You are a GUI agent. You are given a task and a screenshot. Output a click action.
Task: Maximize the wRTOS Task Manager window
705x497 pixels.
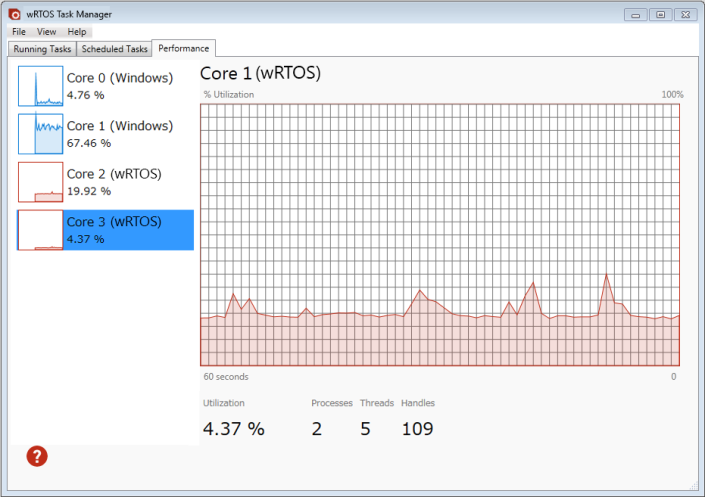[659, 14]
